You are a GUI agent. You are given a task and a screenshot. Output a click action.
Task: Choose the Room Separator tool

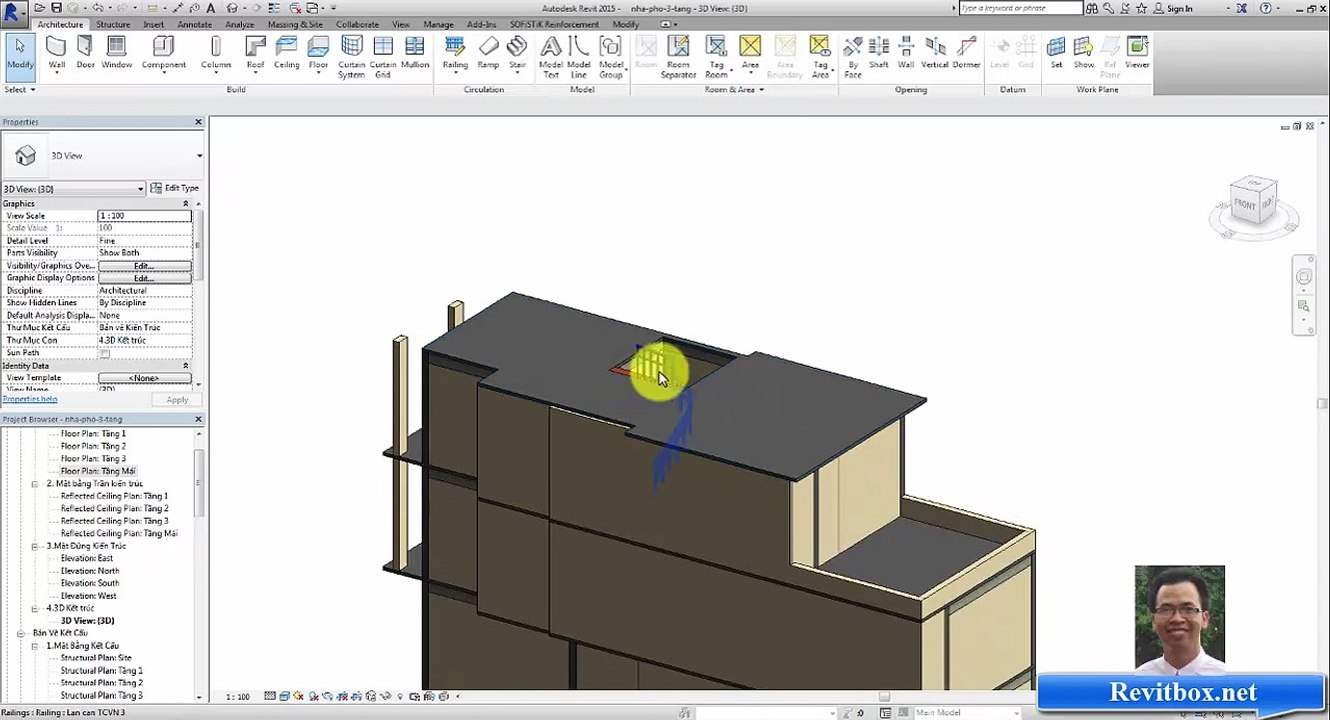click(x=678, y=58)
